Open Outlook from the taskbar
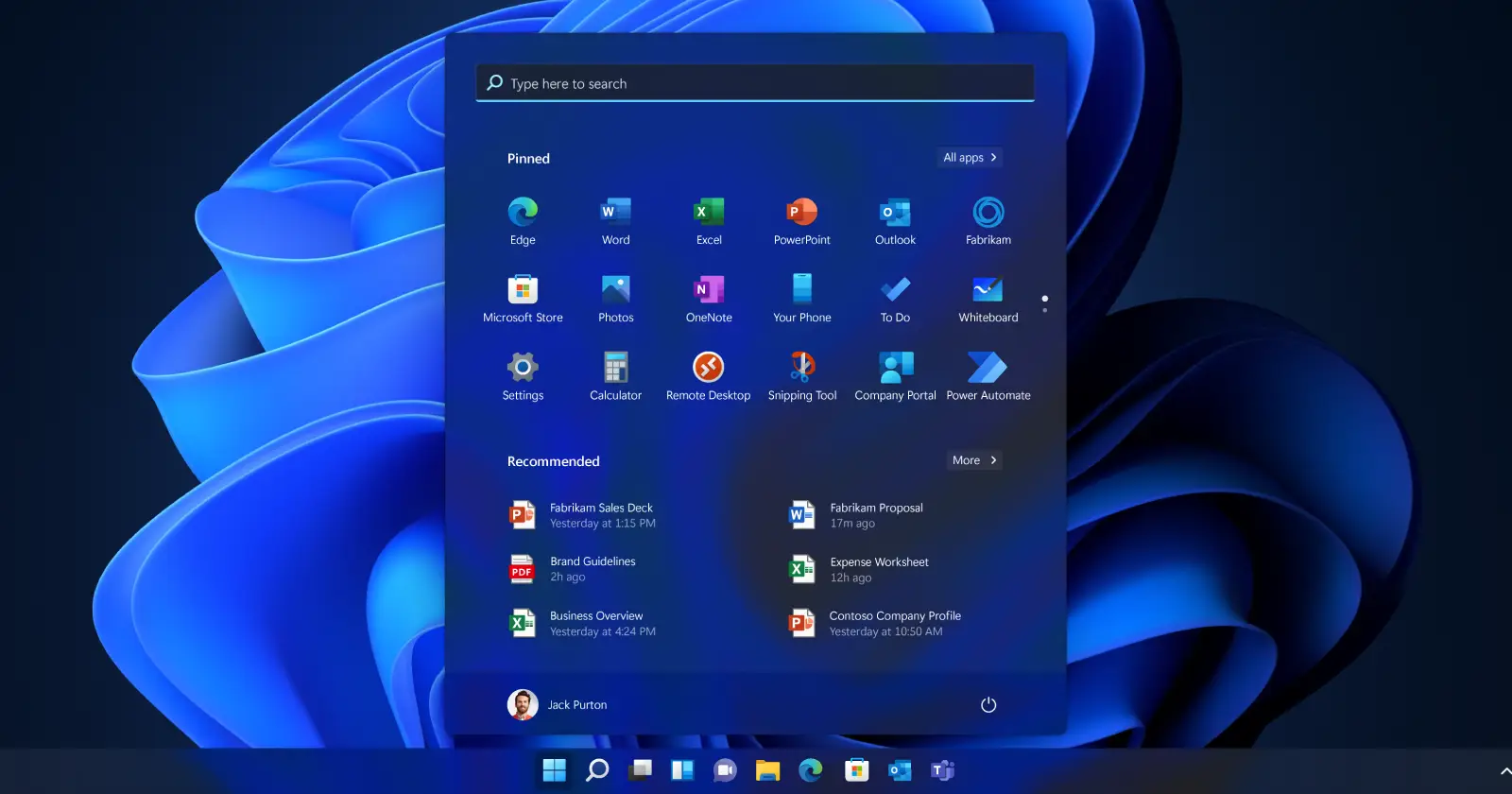The width and height of the screenshot is (1512, 794). point(900,770)
